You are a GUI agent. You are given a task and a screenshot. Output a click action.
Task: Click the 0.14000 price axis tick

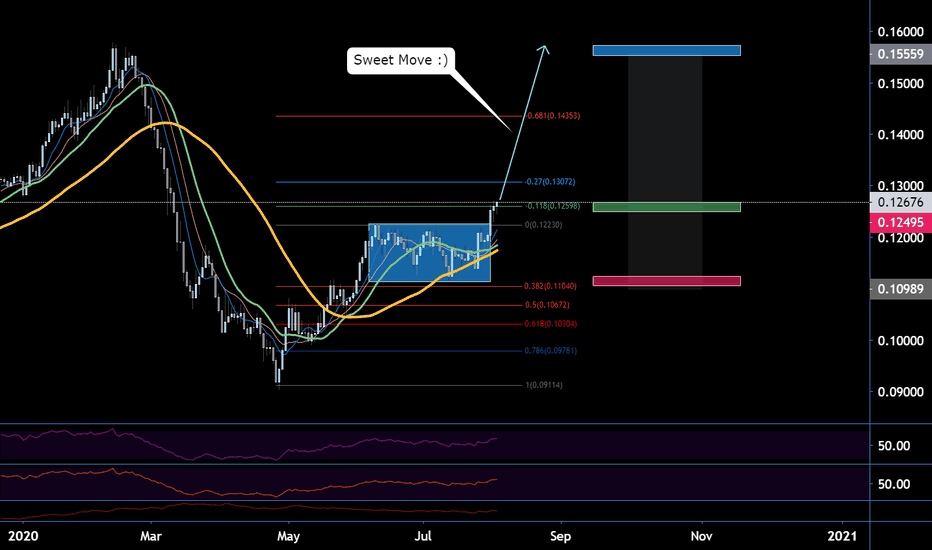pyautogui.click(x=900, y=135)
